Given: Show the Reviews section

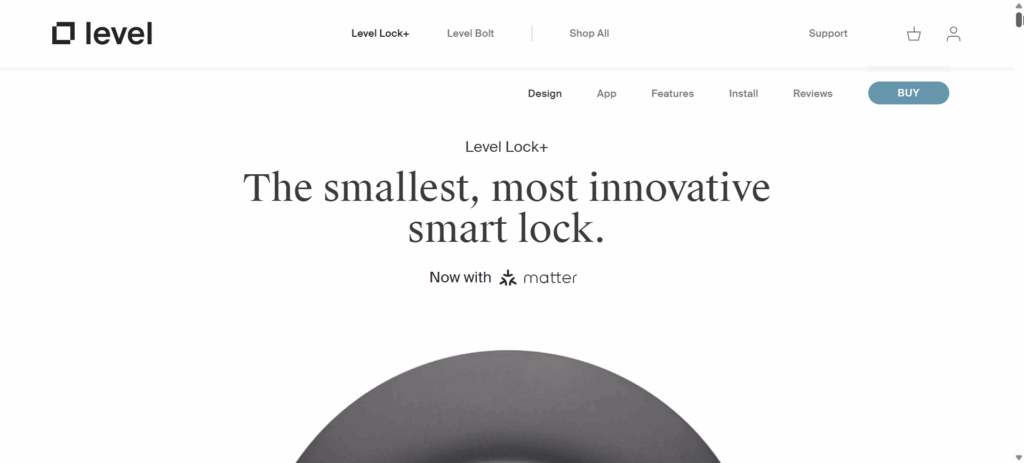Looking at the screenshot, I should point(812,93).
